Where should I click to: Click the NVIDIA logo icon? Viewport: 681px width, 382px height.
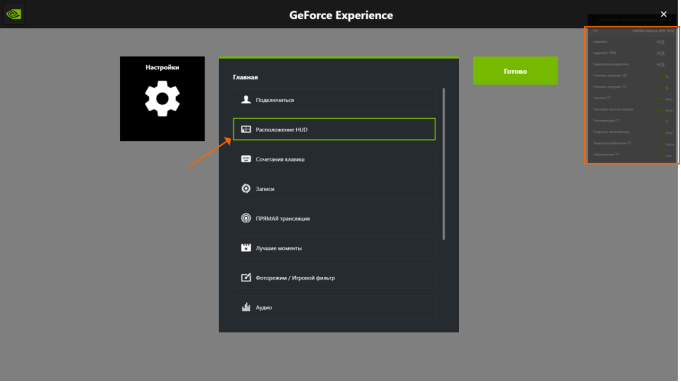click(x=14, y=14)
